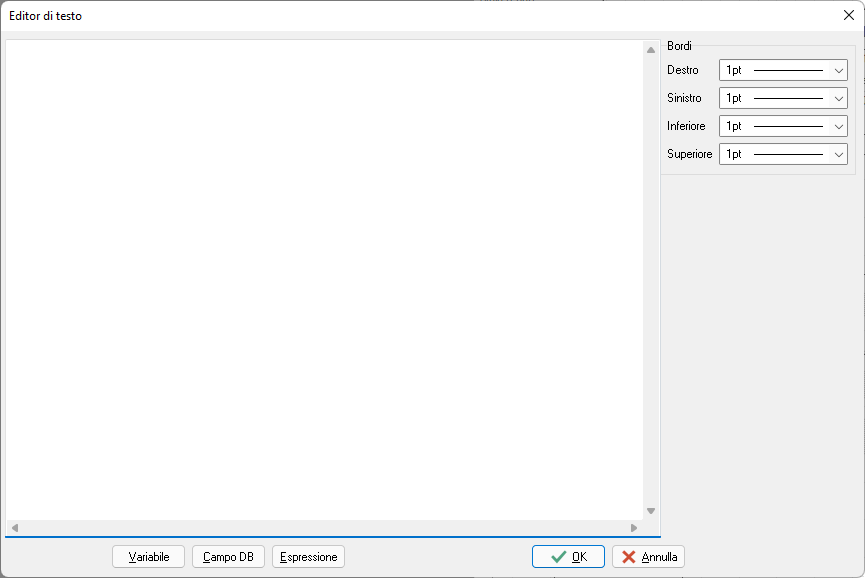The height and width of the screenshot is (578, 865).
Task: Confirm with the OK button
Action: click(568, 557)
